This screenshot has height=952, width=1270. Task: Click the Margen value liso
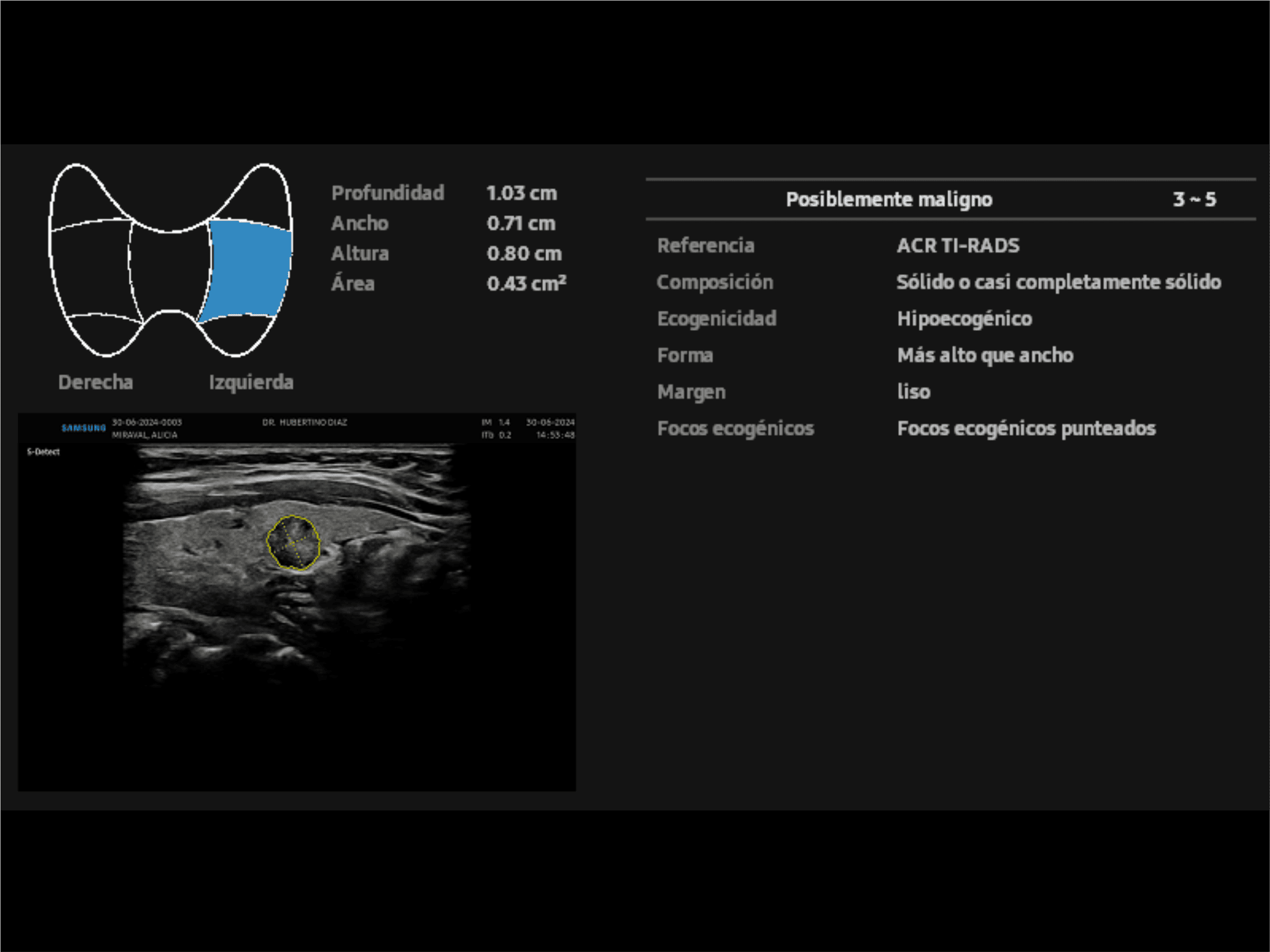click(914, 391)
